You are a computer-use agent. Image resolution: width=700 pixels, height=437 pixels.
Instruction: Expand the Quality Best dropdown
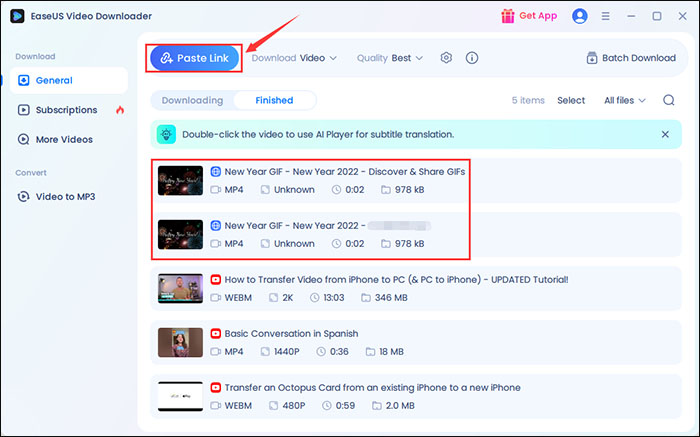pyautogui.click(x=389, y=58)
